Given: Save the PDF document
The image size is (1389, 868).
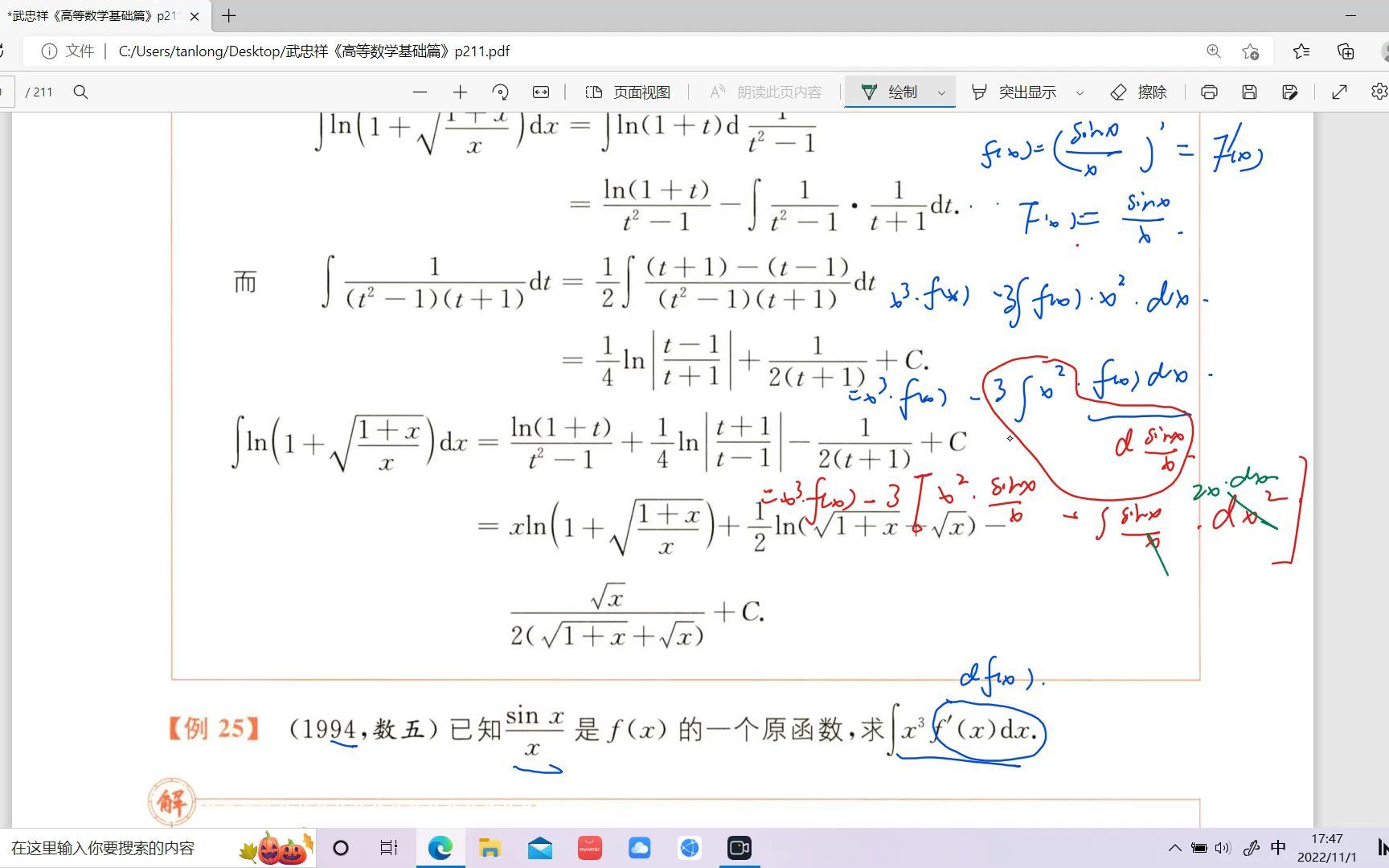Looking at the screenshot, I should [1249, 92].
